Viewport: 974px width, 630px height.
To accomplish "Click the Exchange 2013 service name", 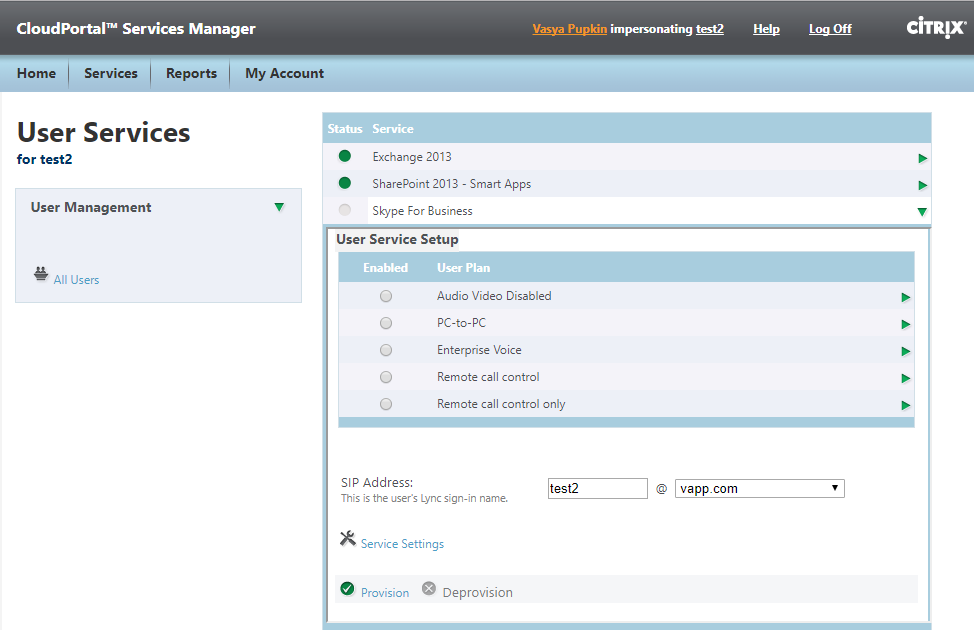I will click(x=412, y=157).
